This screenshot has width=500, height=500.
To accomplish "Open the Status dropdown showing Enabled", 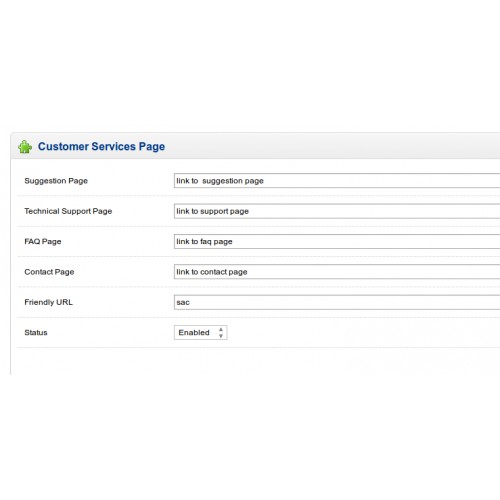I will (201, 333).
